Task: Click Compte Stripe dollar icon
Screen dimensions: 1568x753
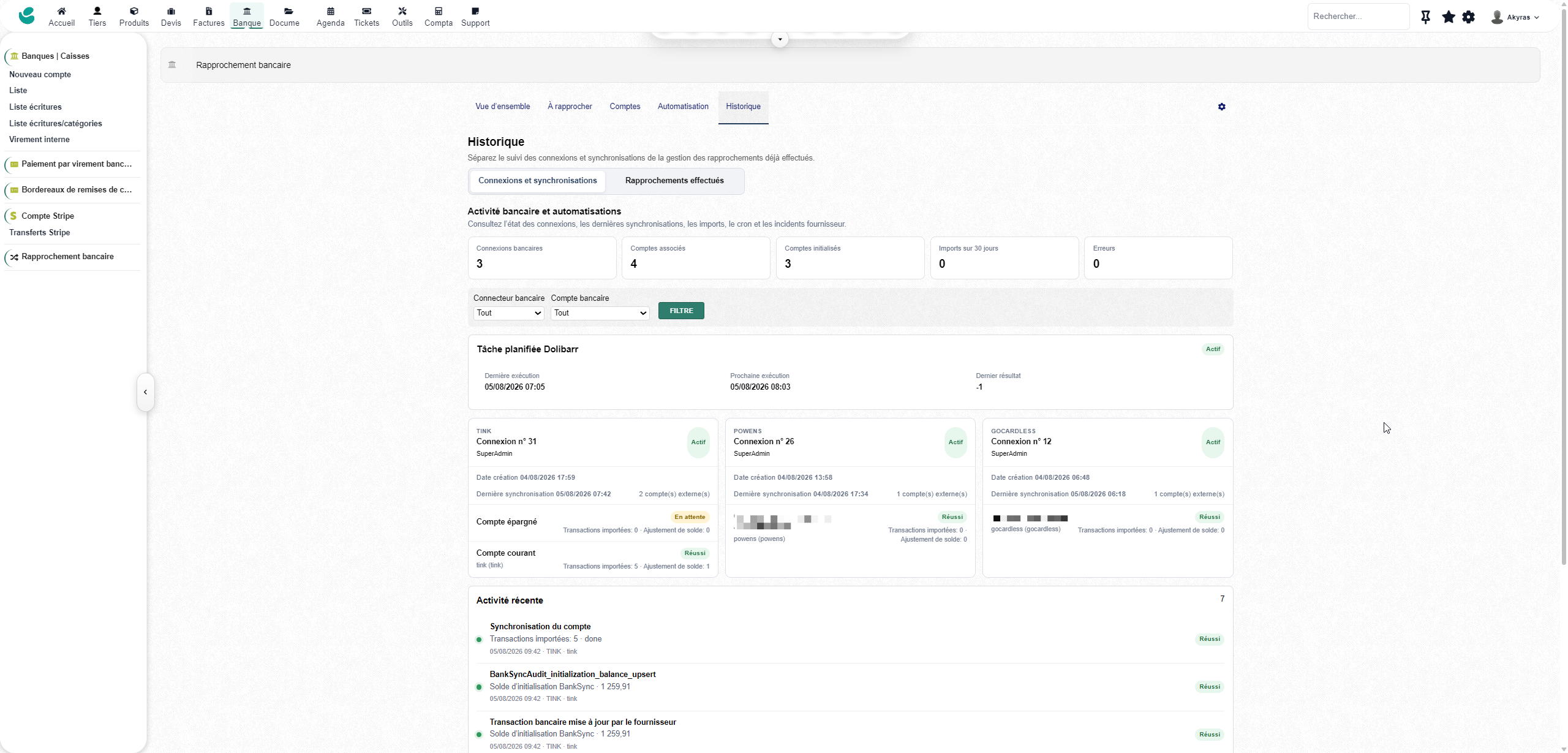Action: pos(13,216)
